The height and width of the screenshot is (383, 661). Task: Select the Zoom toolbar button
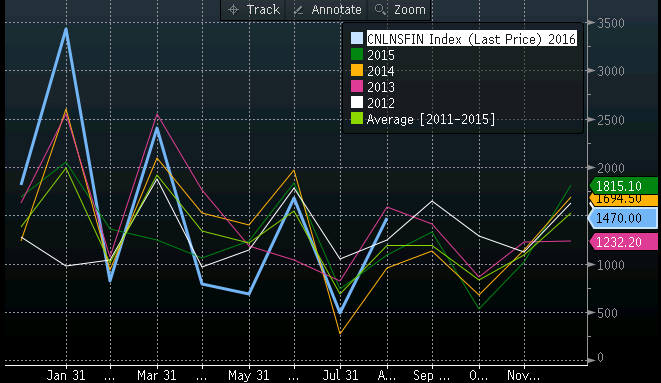coord(399,9)
